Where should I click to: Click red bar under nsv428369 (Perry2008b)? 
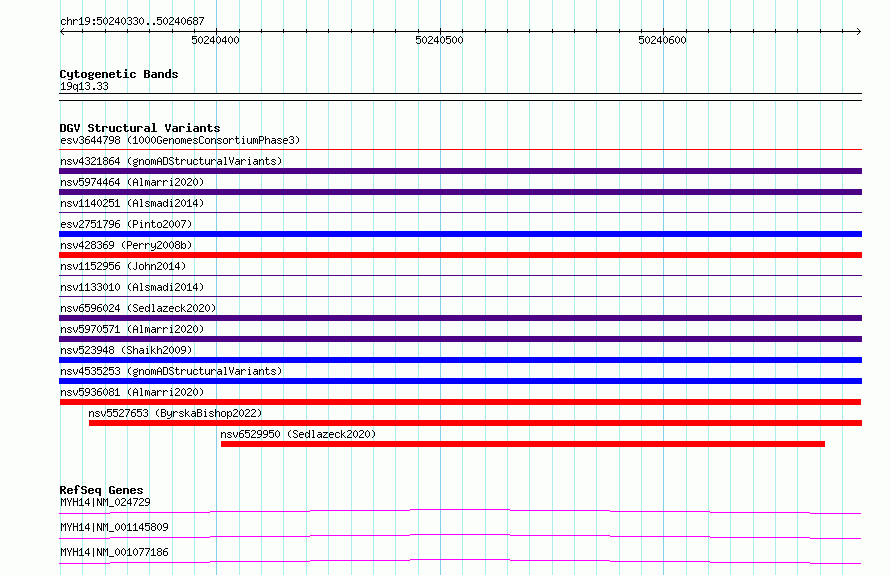tap(460, 255)
